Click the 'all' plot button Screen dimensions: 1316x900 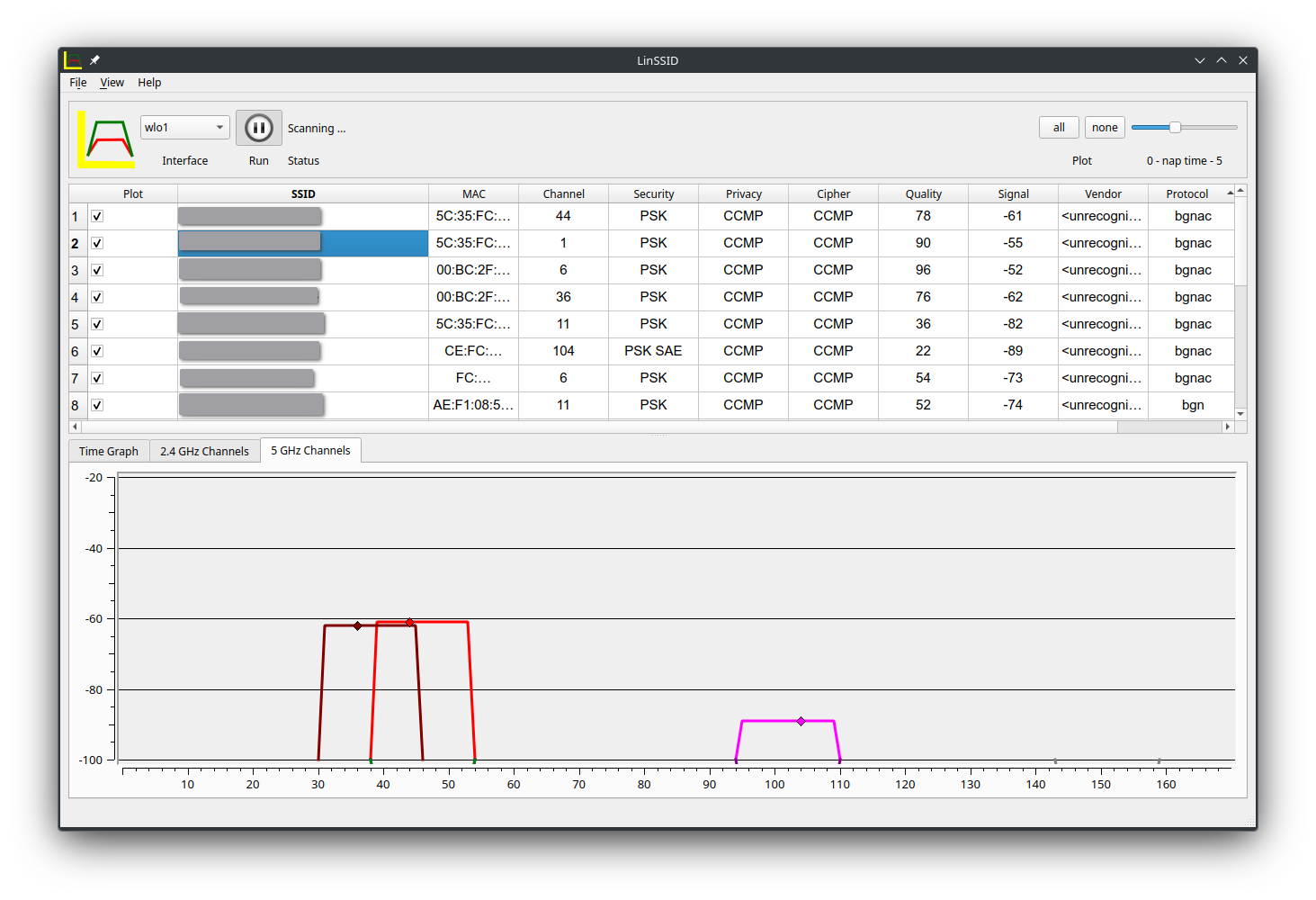(1059, 128)
